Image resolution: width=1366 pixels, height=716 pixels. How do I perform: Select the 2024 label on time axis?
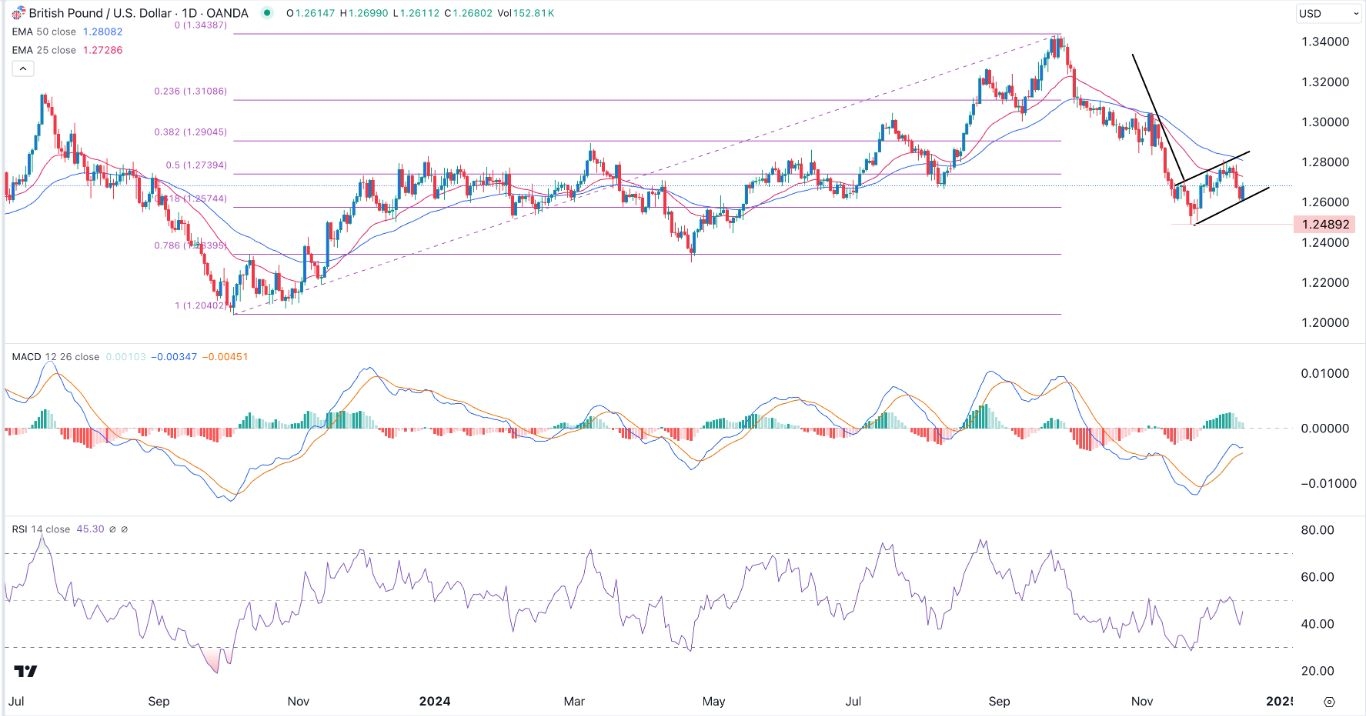coord(434,702)
